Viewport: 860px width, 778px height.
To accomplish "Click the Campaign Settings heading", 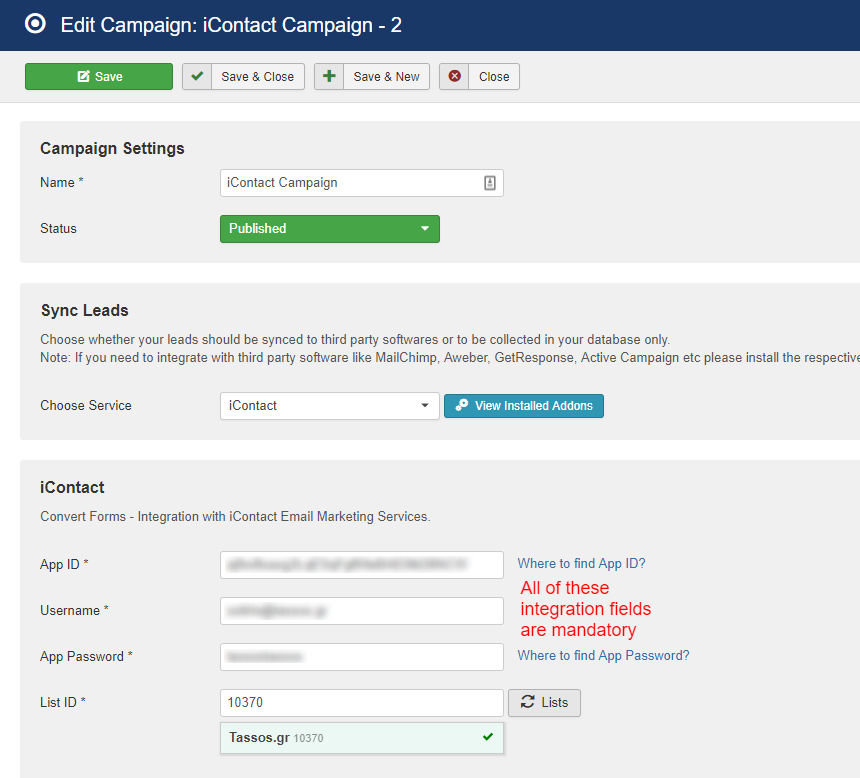I will click(112, 148).
